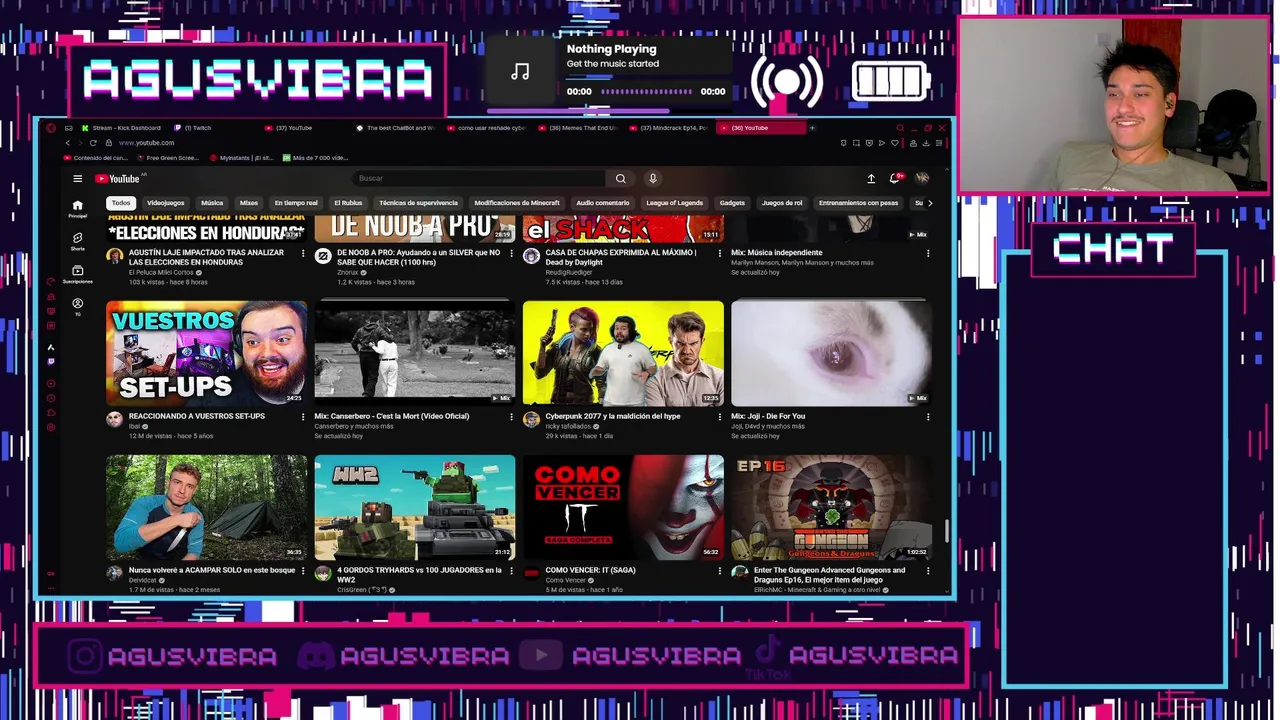Open Ibai channel link
The image size is (1280, 720).
coord(134,426)
